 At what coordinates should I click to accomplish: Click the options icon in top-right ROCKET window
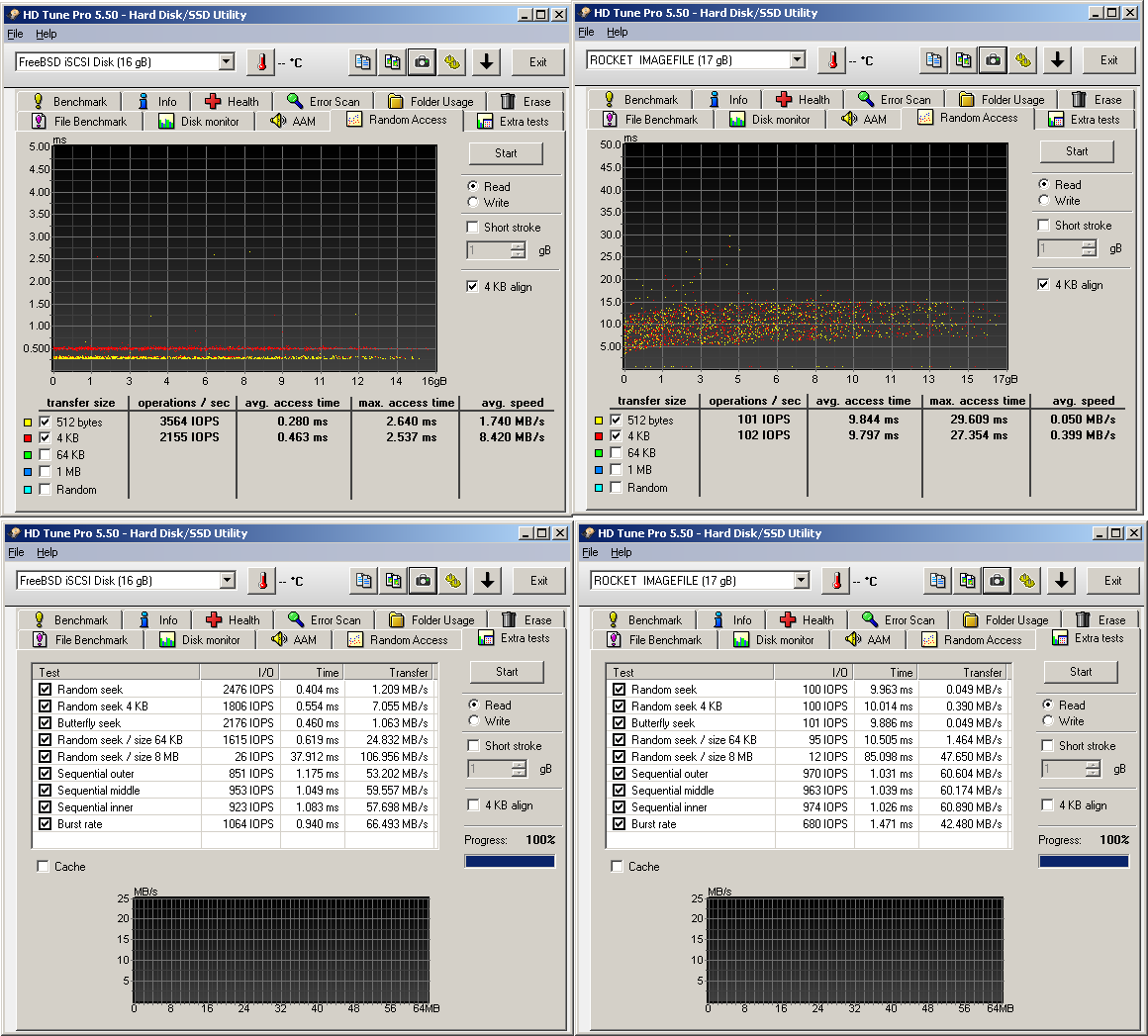pyautogui.click(x=1023, y=60)
